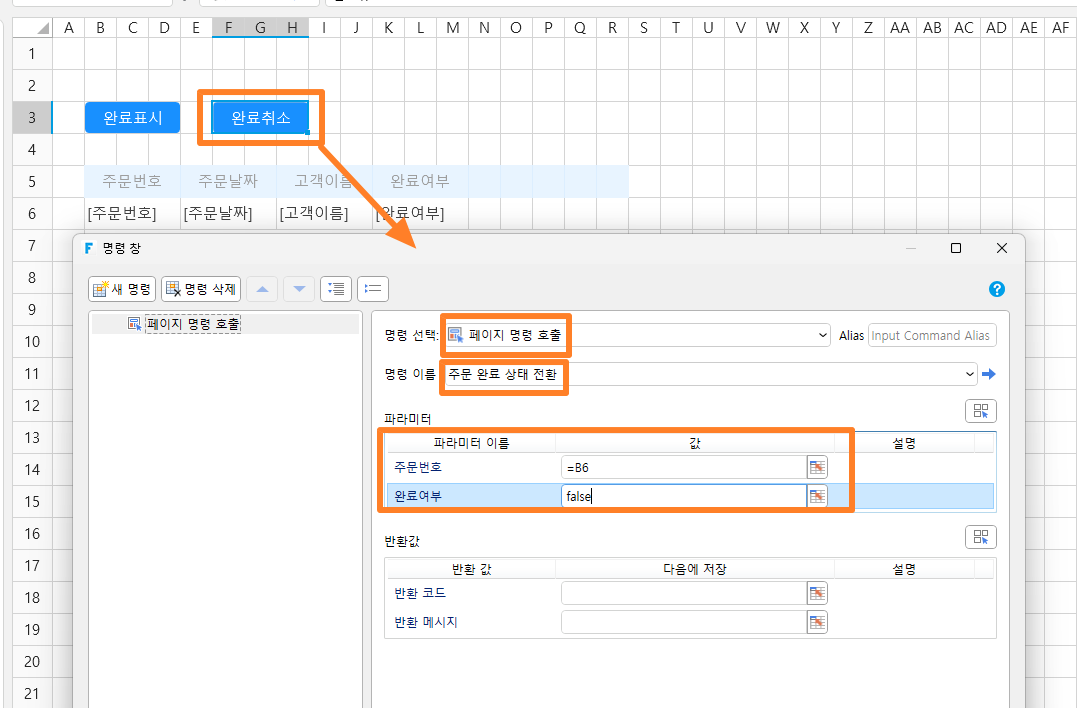Click the cell reference icon for 반환 코드
Image resolution: width=1077 pixels, height=708 pixels.
click(817, 593)
